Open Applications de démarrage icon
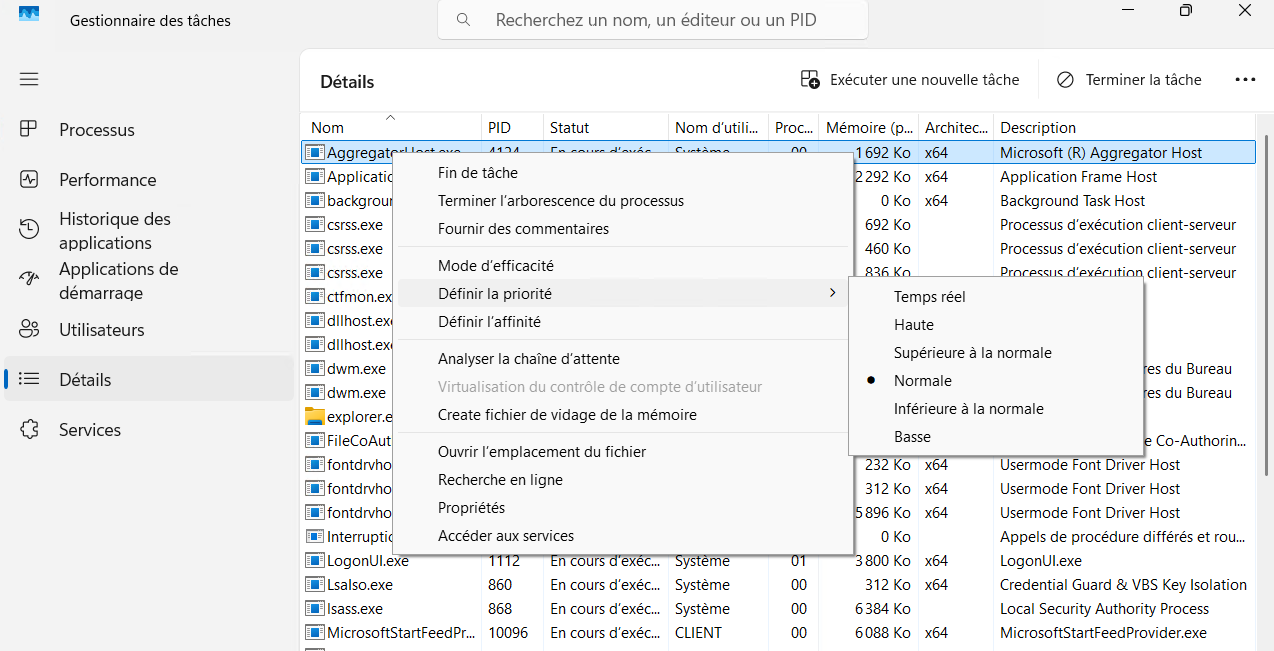This screenshot has height=651, width=1274. point(29,280)
